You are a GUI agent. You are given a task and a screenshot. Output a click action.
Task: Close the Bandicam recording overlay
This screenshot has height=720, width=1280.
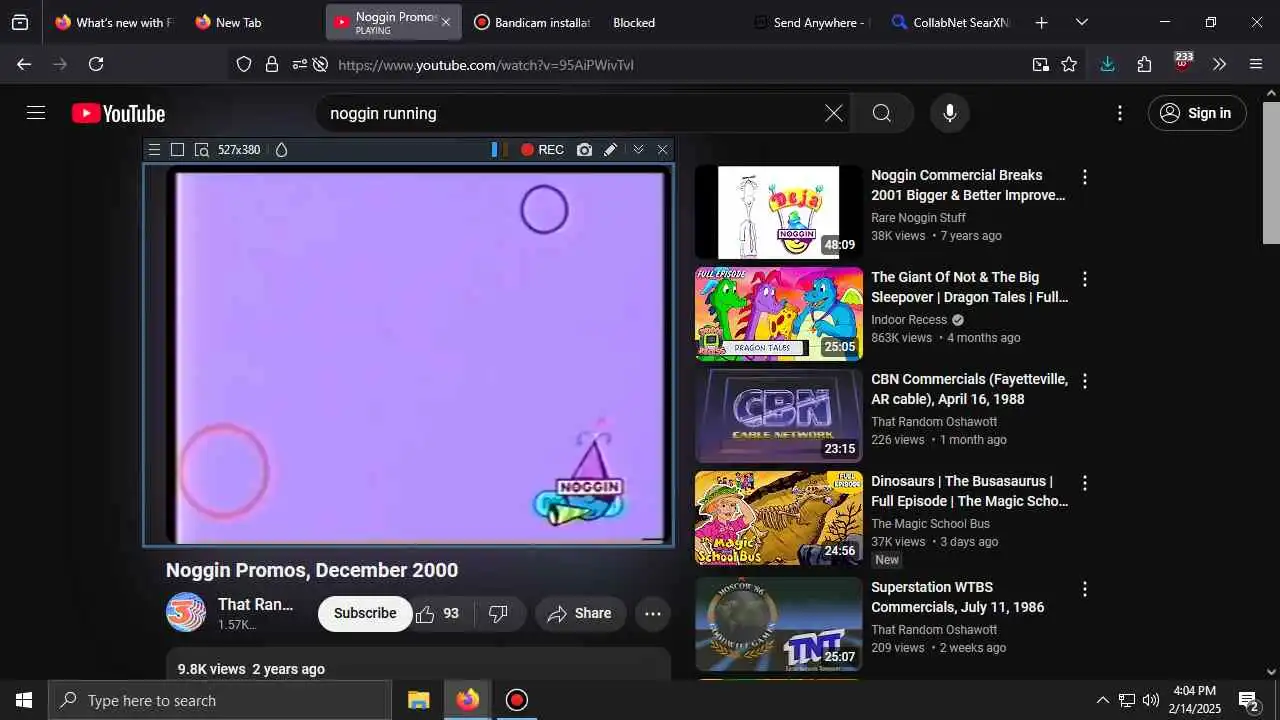tap(662, 150)
